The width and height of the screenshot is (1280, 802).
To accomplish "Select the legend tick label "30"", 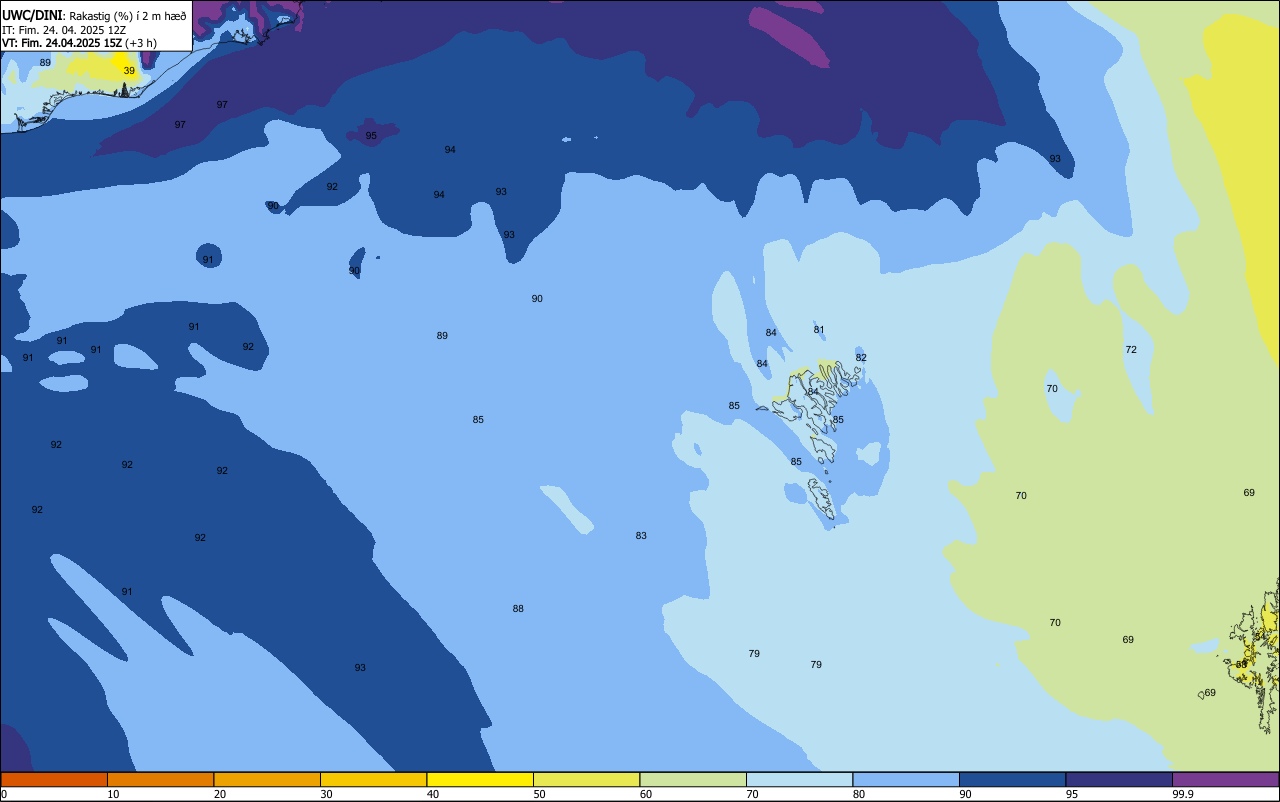I will [326, 794].
